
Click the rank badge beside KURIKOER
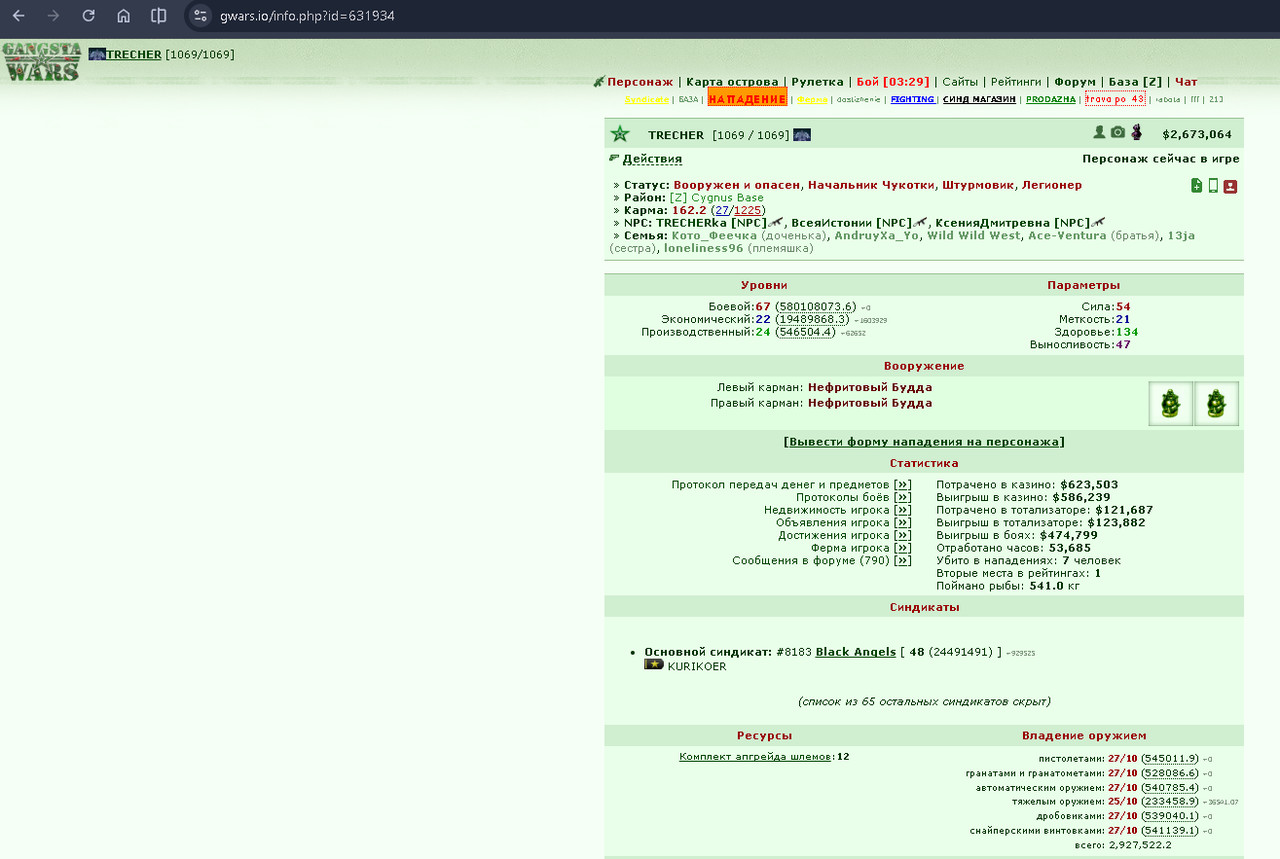click(x=654, y=664)
